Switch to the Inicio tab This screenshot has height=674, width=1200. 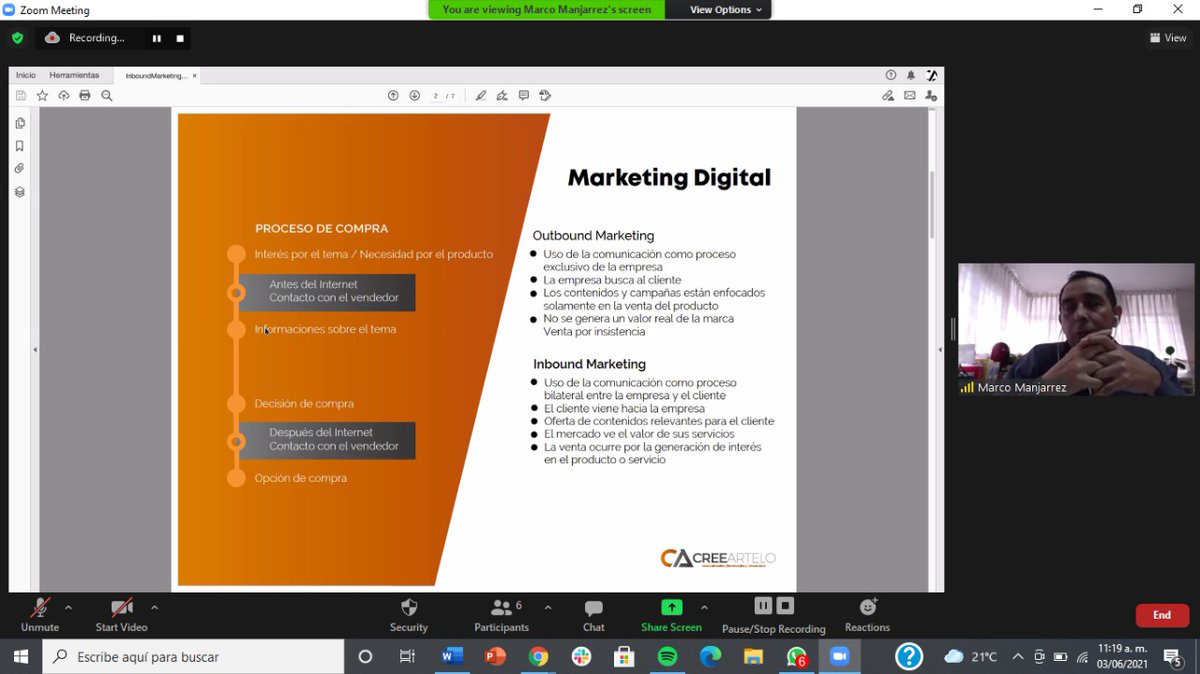[x=25, y=74]
